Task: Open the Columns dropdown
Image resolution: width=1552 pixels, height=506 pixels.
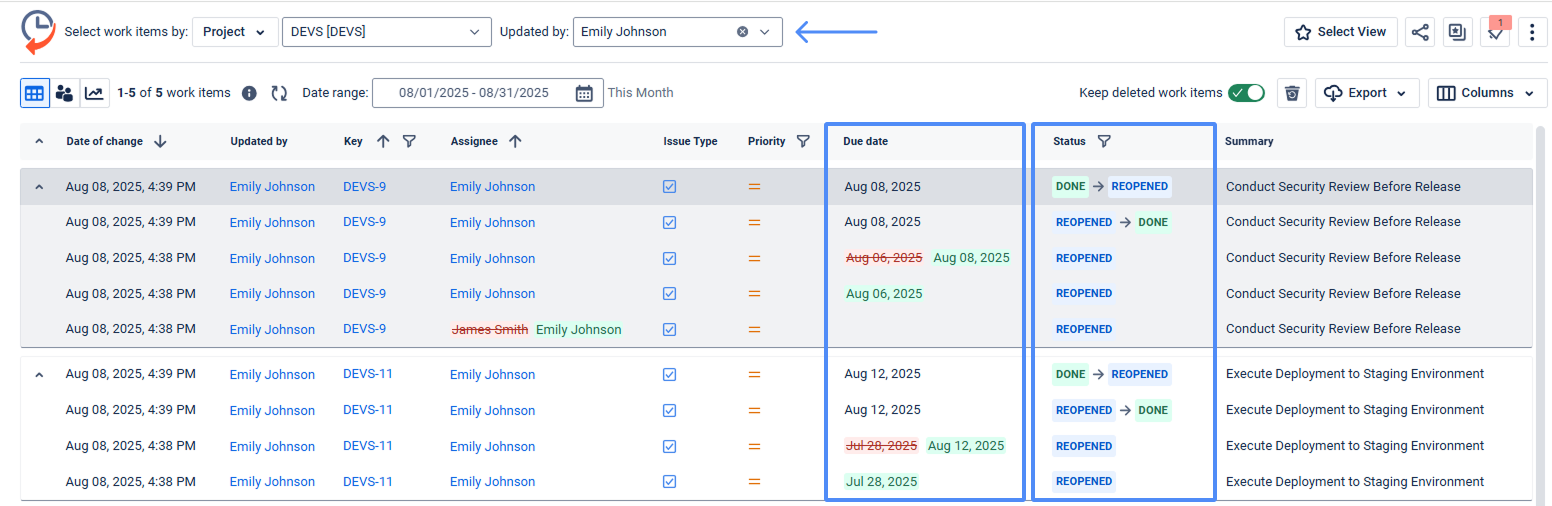Action: click(1488, 93)
